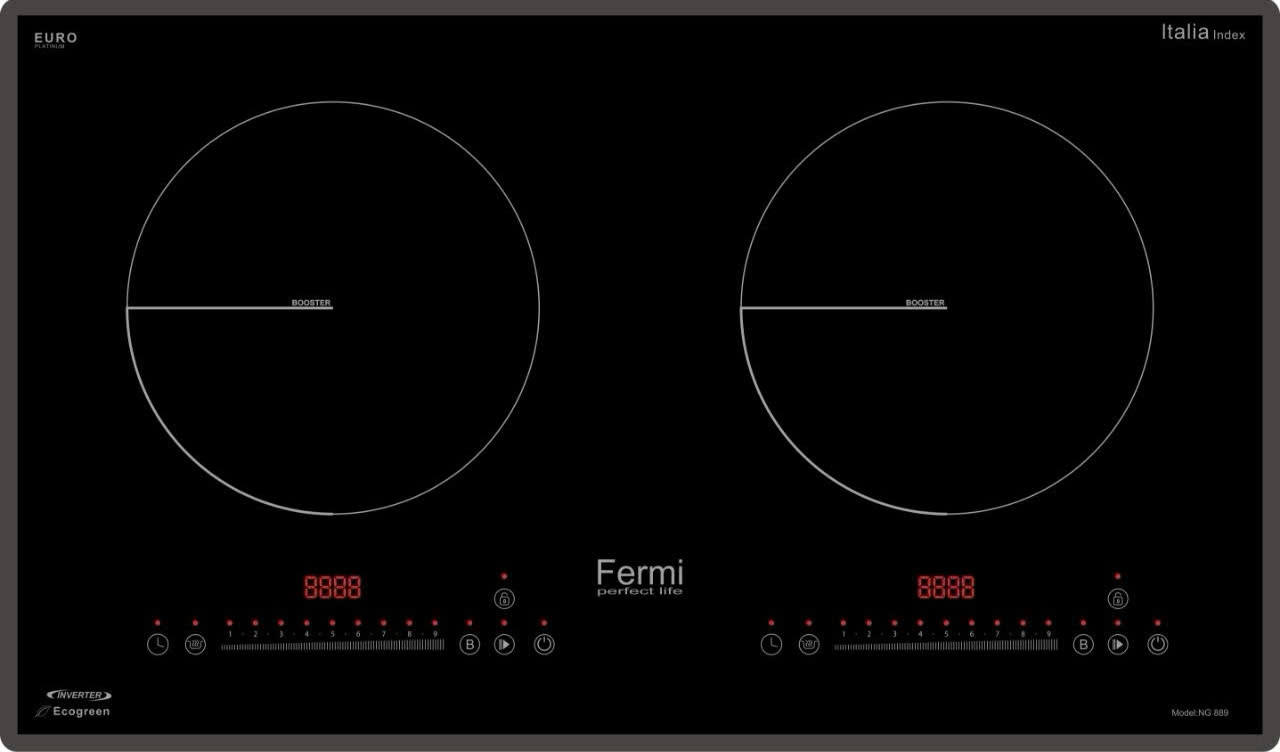This screenshot has width=1280, height=752.
Task: Select level 1 on the left burner scale
Action: click(230, 634)
